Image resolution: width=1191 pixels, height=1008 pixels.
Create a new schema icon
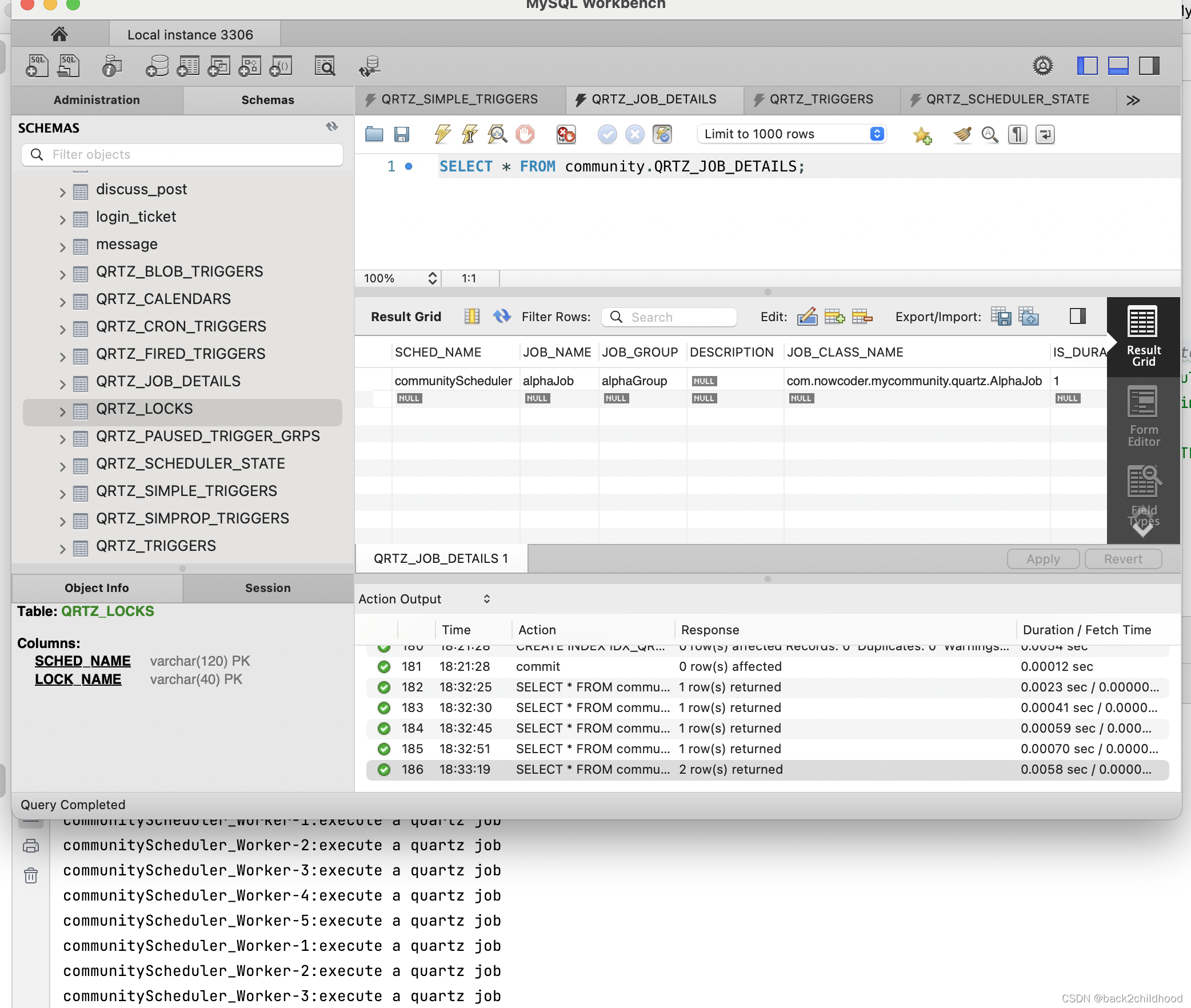pos(157,66)
